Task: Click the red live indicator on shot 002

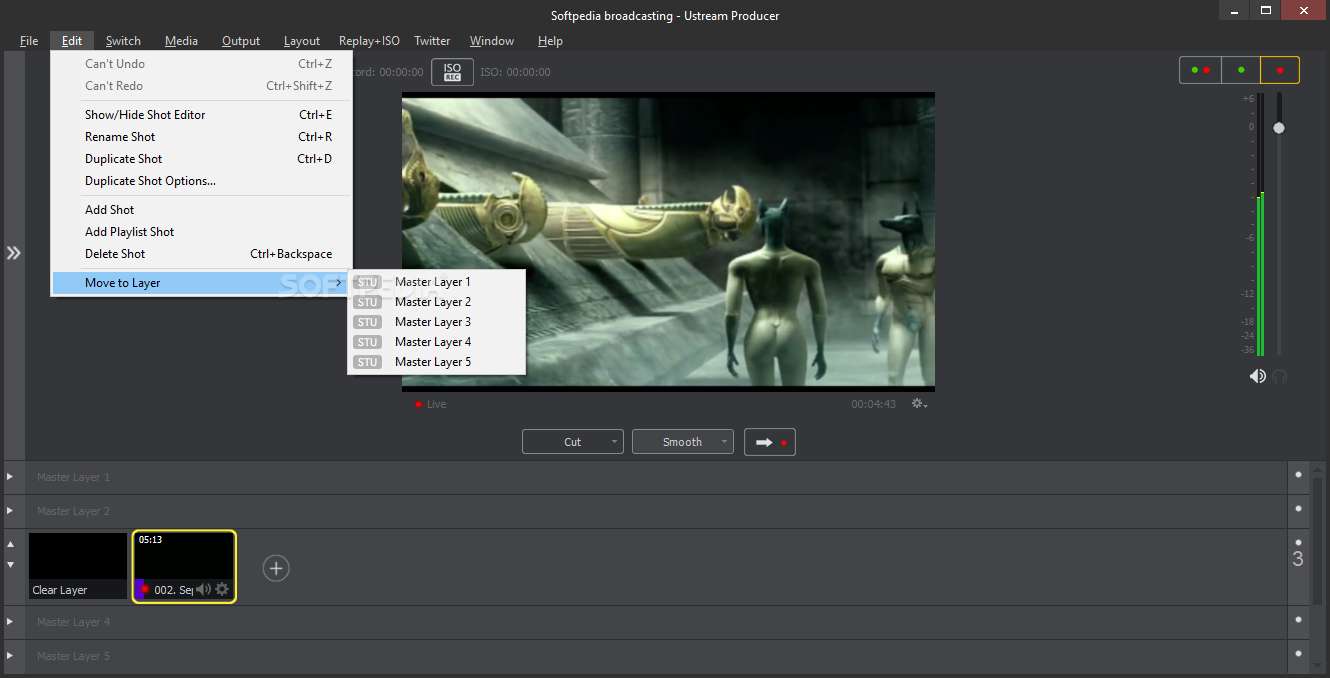Action: (x=145, y=589)
